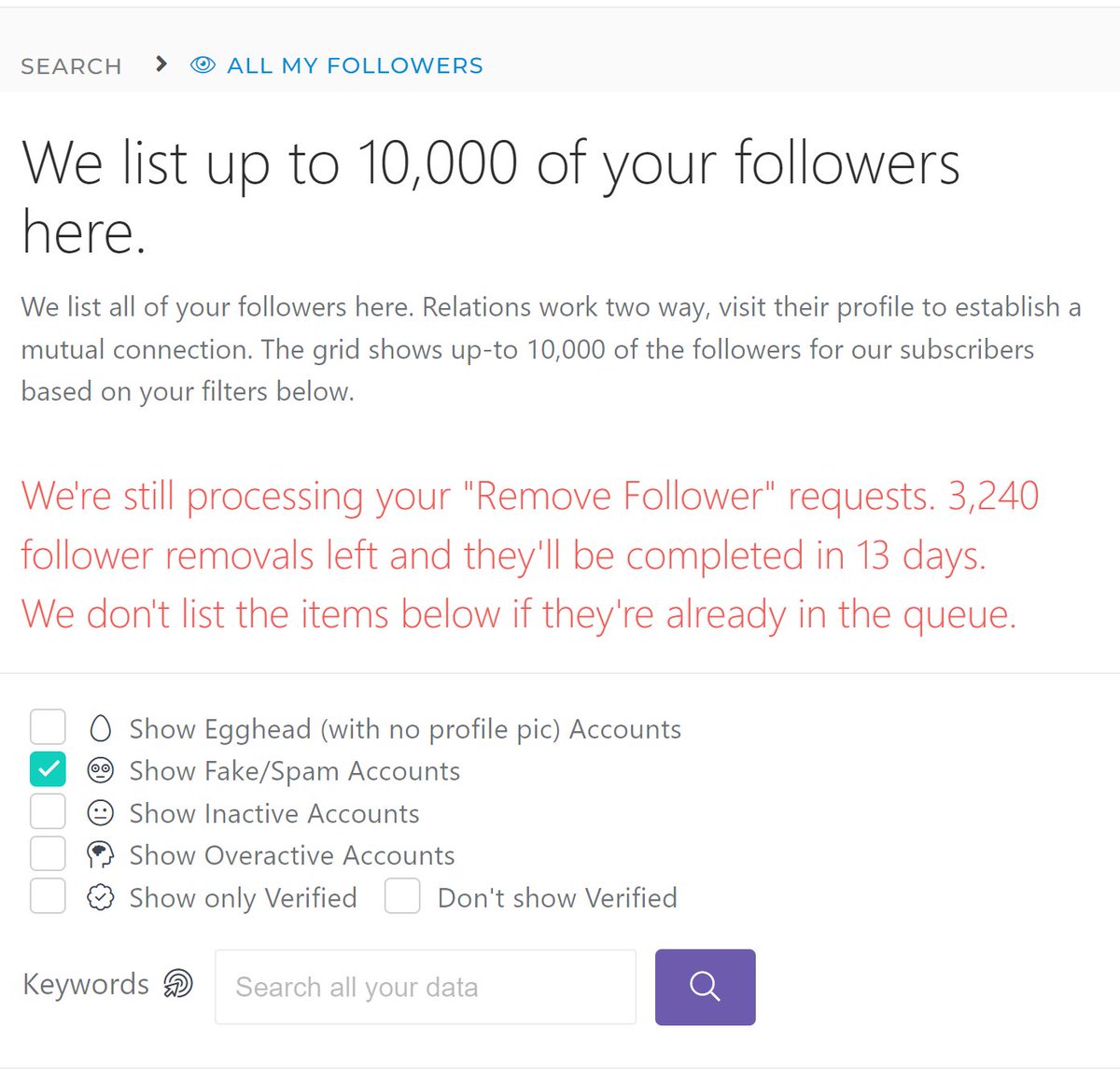Check the Show Overactive Accounts box
This screenshot has width=1120, height=1069.
click(48, 853)
